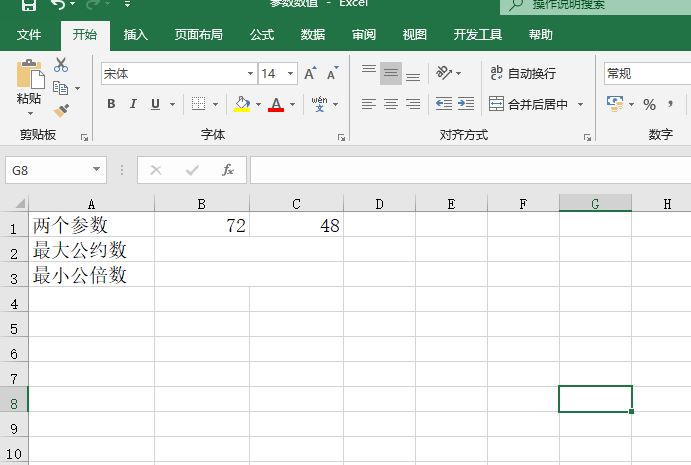Open the 文件 file menu
This screenshot has width=691, height=465.
coord(29,35)
